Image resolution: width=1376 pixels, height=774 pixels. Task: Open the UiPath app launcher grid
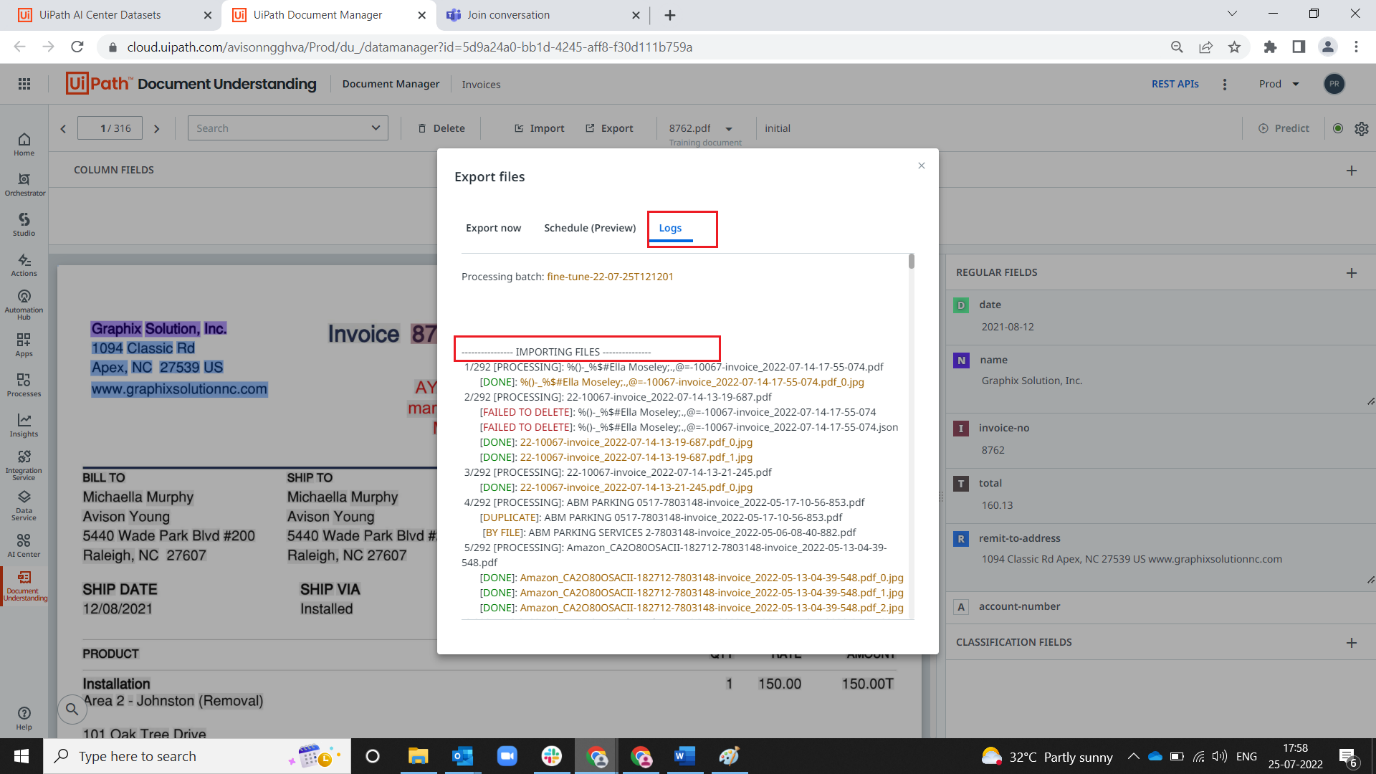pos(24,84)
